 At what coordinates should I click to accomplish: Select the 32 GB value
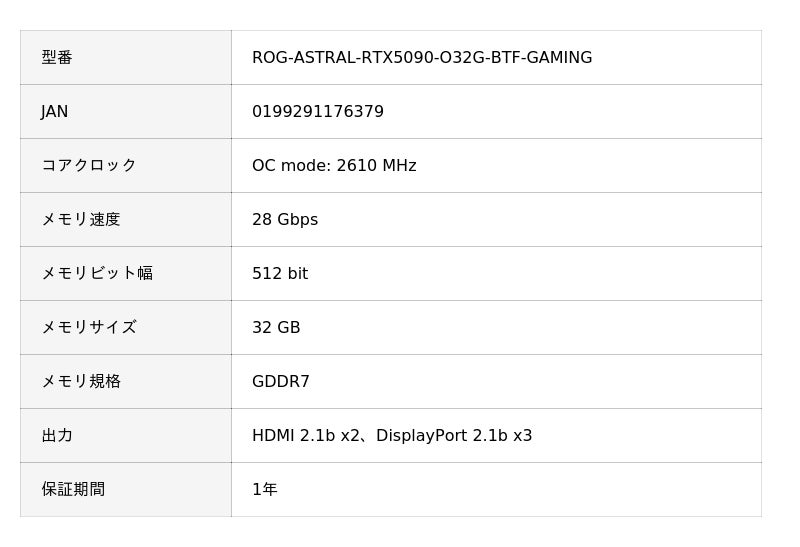click(x=276, y=328)
